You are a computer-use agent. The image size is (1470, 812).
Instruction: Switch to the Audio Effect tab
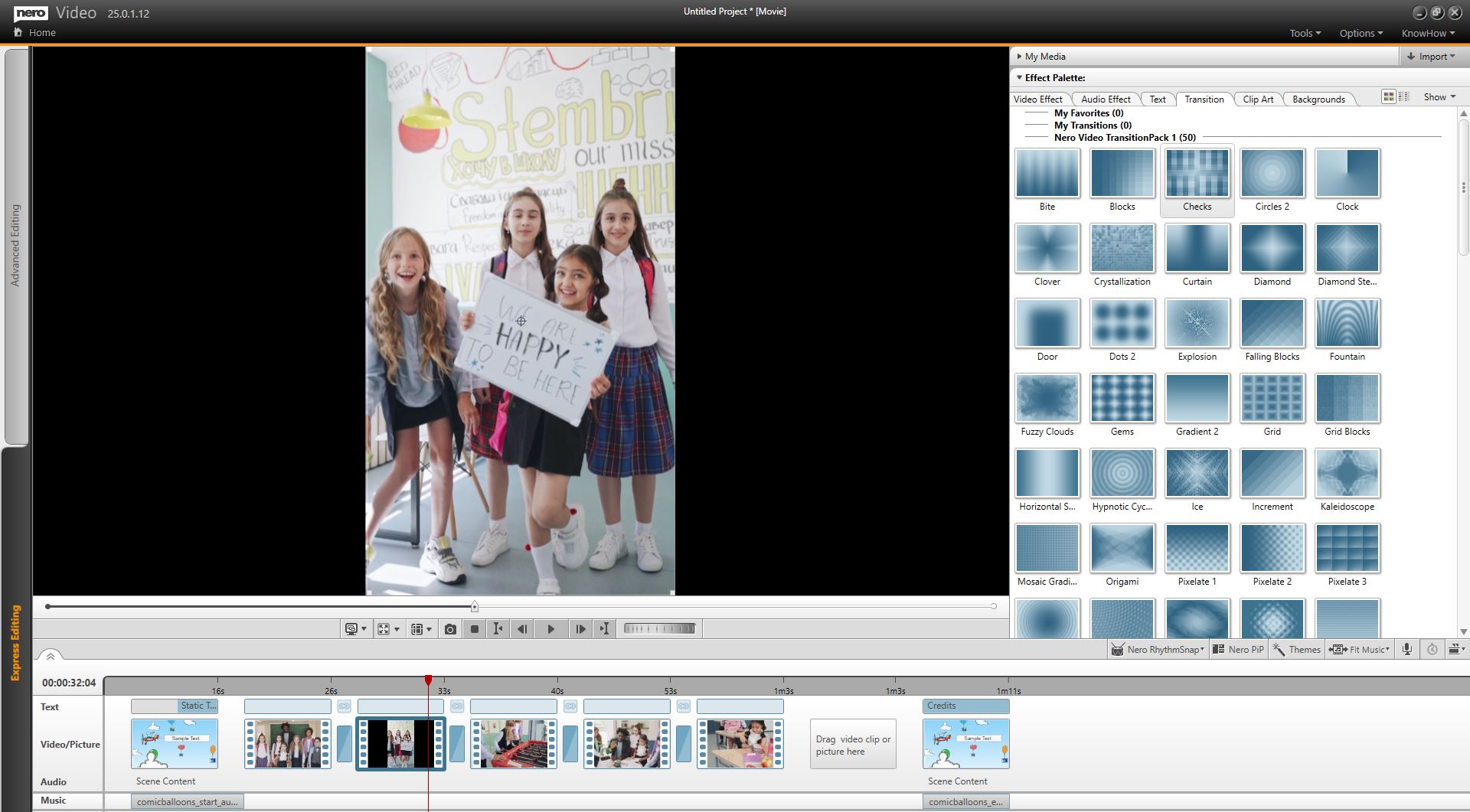coord(1106,99)
